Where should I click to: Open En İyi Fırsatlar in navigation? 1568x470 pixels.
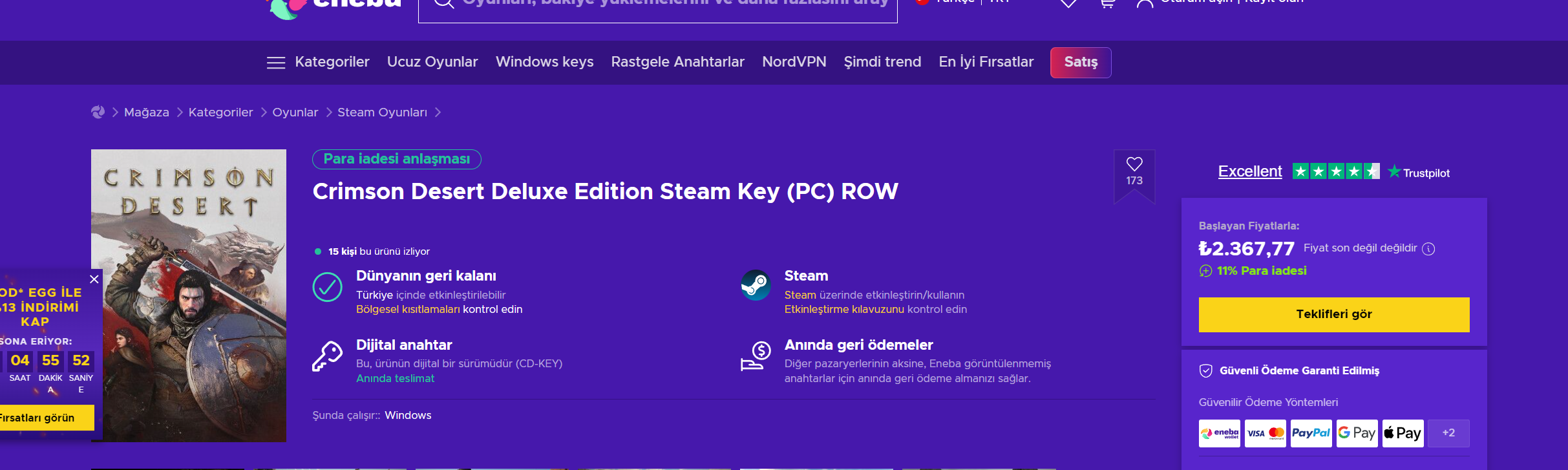986,62
